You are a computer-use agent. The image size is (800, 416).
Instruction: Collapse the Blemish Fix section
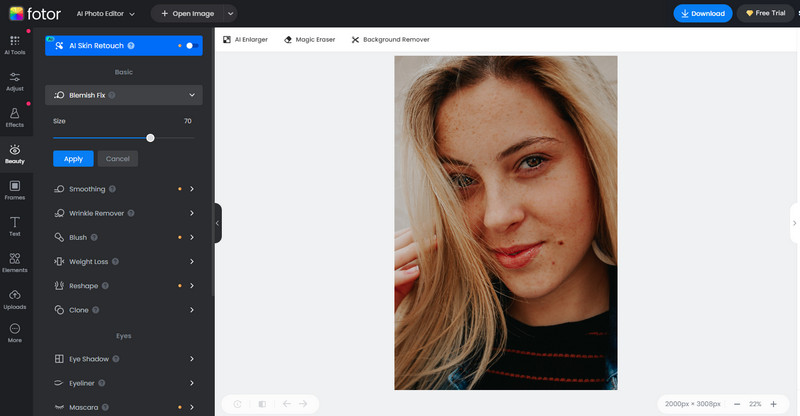[191, 95]
